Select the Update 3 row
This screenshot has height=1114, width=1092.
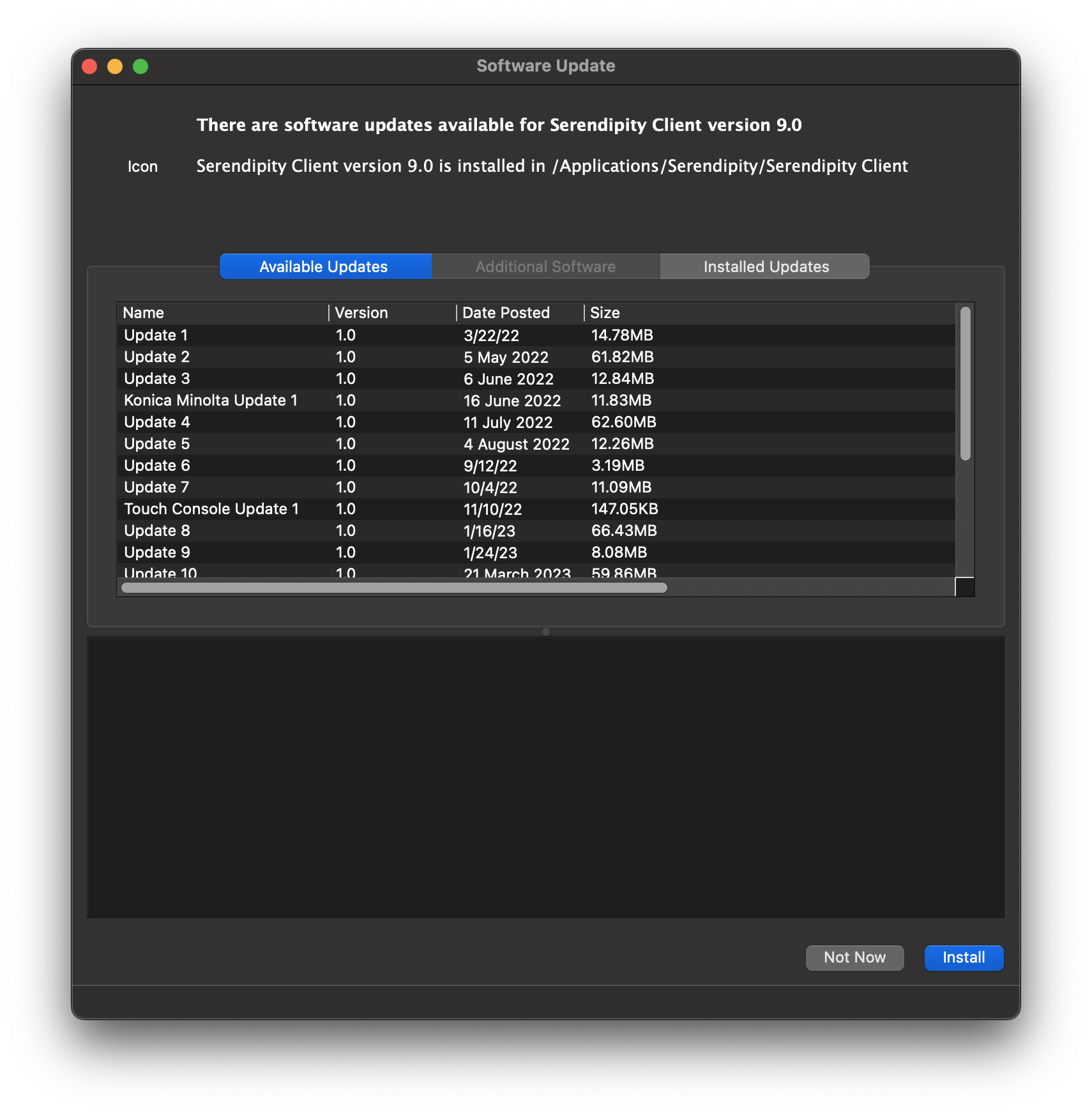(536, 379)
